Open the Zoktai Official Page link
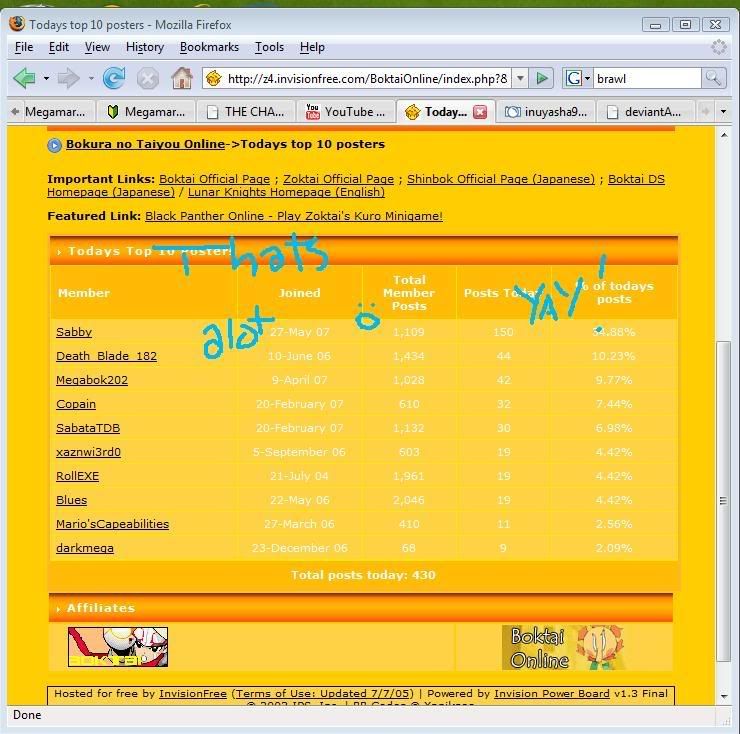Image resolution: width=740 pixels, height=734 pixels. 338,179
